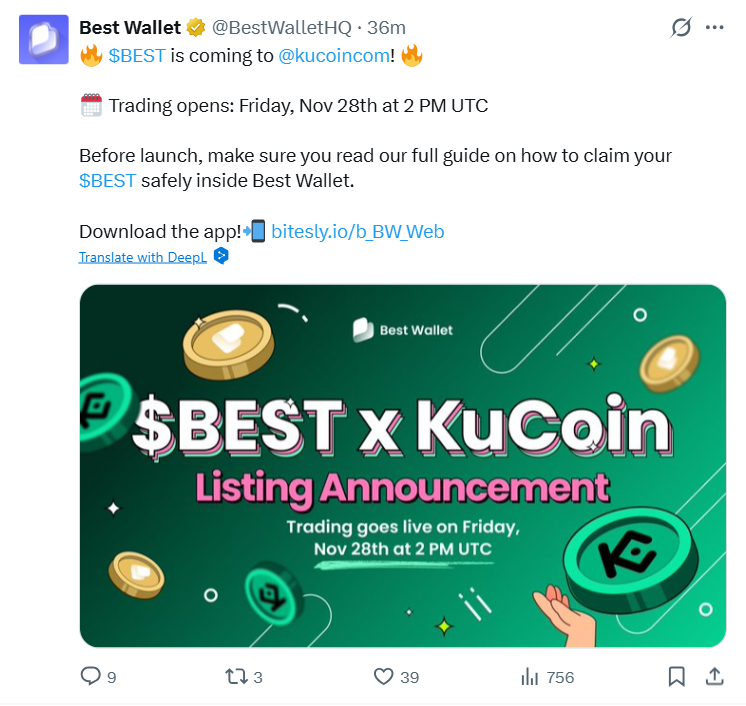Click the first $BEST cashtag
Screen dimensions: 746x706
(x=137, y=56)
